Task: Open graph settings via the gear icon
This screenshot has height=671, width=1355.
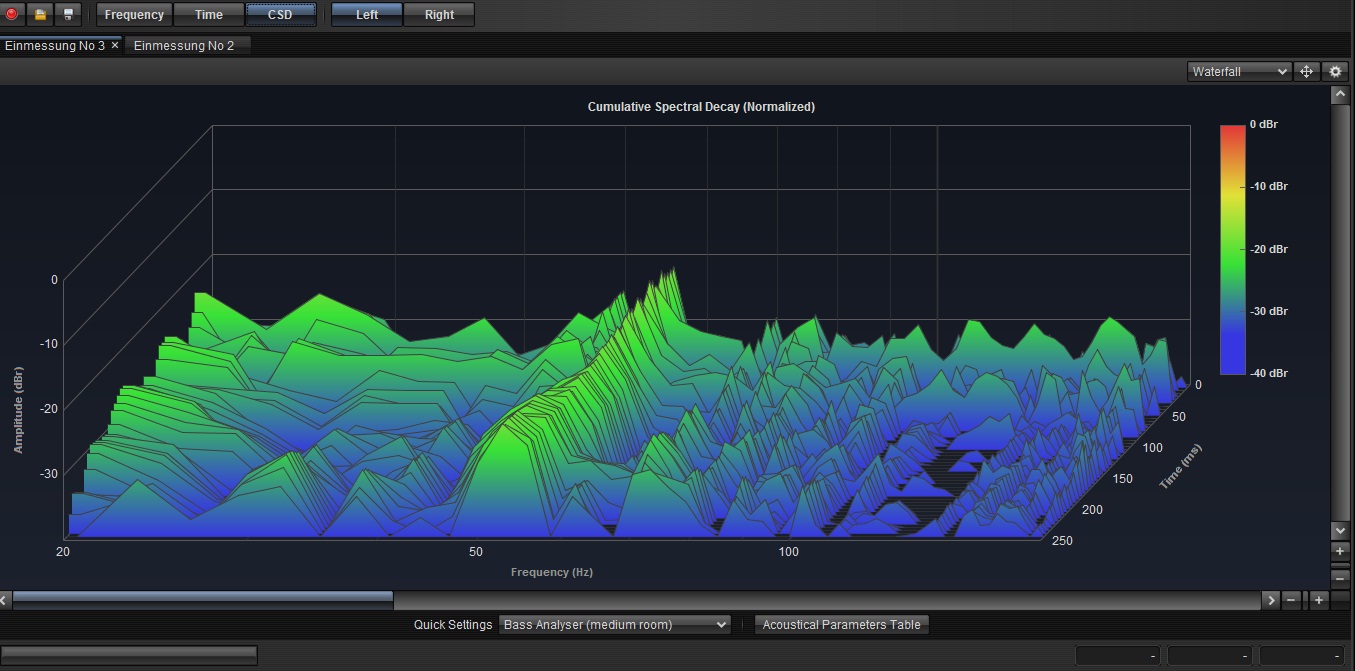Action: tap(1335, 71)
